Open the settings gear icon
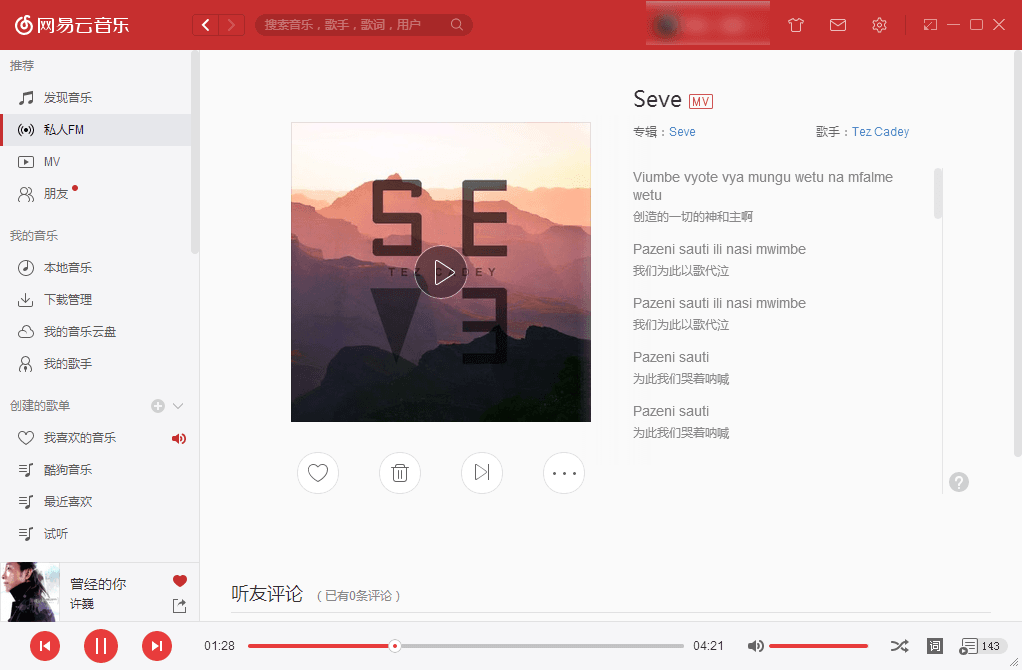 click(x=879, y=25)
